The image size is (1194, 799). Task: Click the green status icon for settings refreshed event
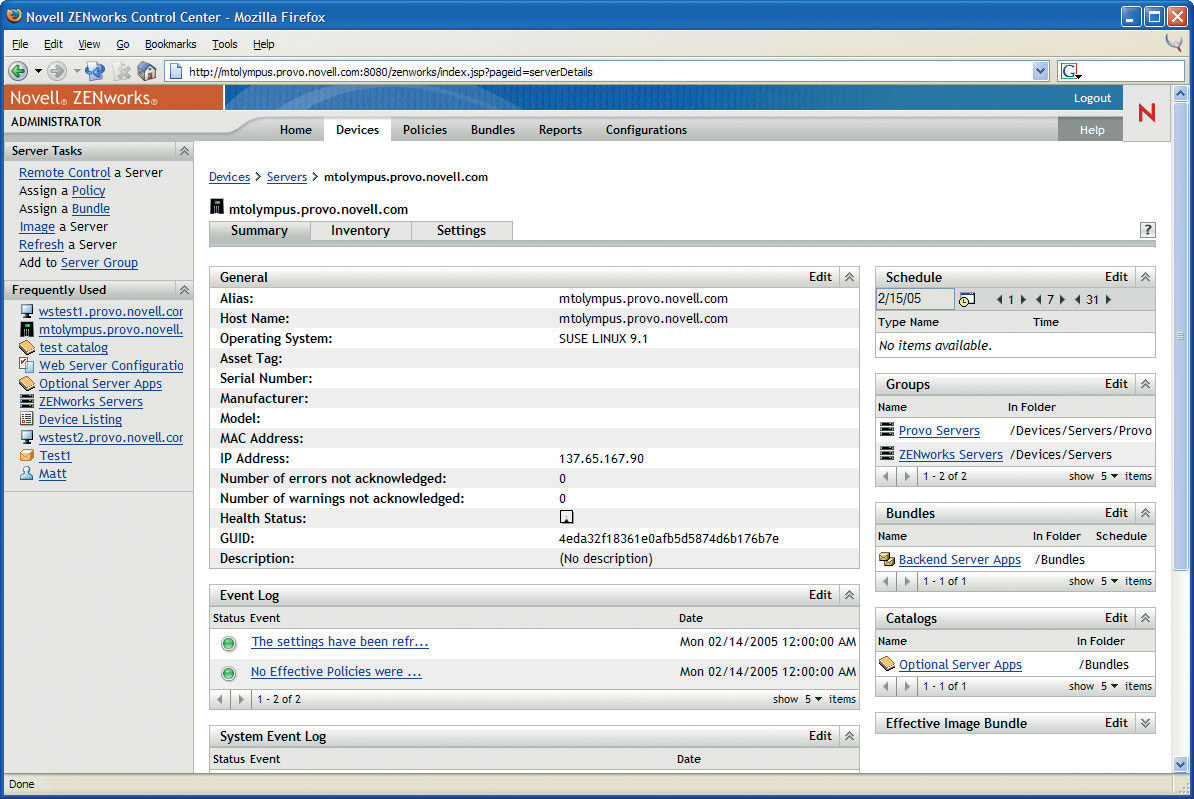click(228, 643)
